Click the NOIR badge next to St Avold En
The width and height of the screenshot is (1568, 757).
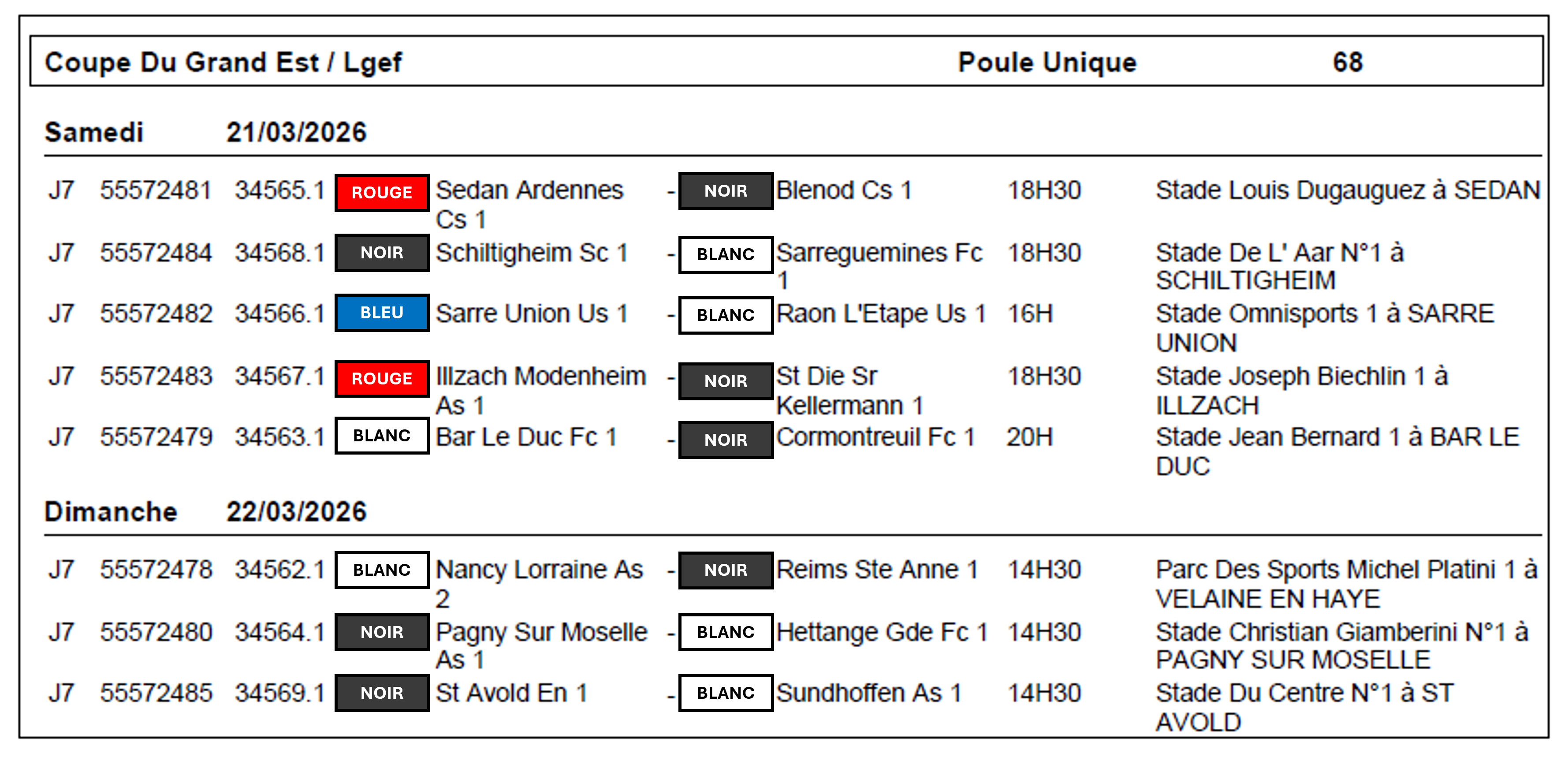(x=382, y=693)
